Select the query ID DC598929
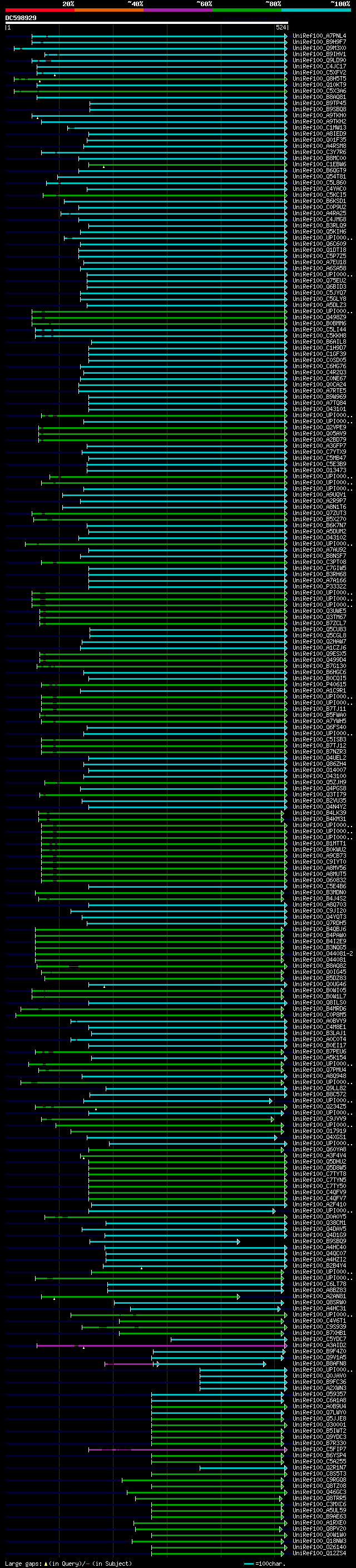The image size is (356, 1568). coord(21,18)
